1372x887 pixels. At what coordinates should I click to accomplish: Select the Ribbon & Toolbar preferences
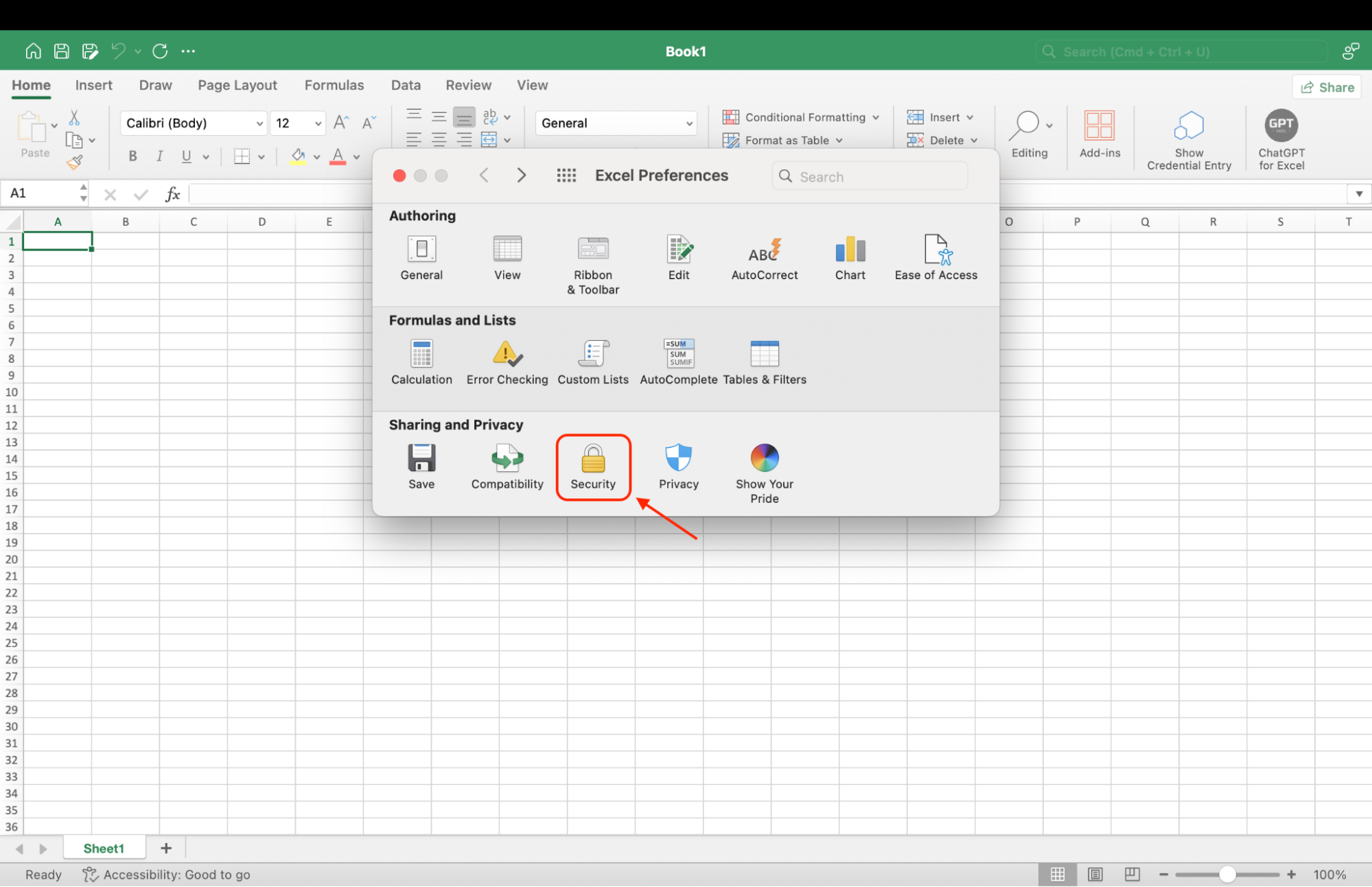(592, 264)
